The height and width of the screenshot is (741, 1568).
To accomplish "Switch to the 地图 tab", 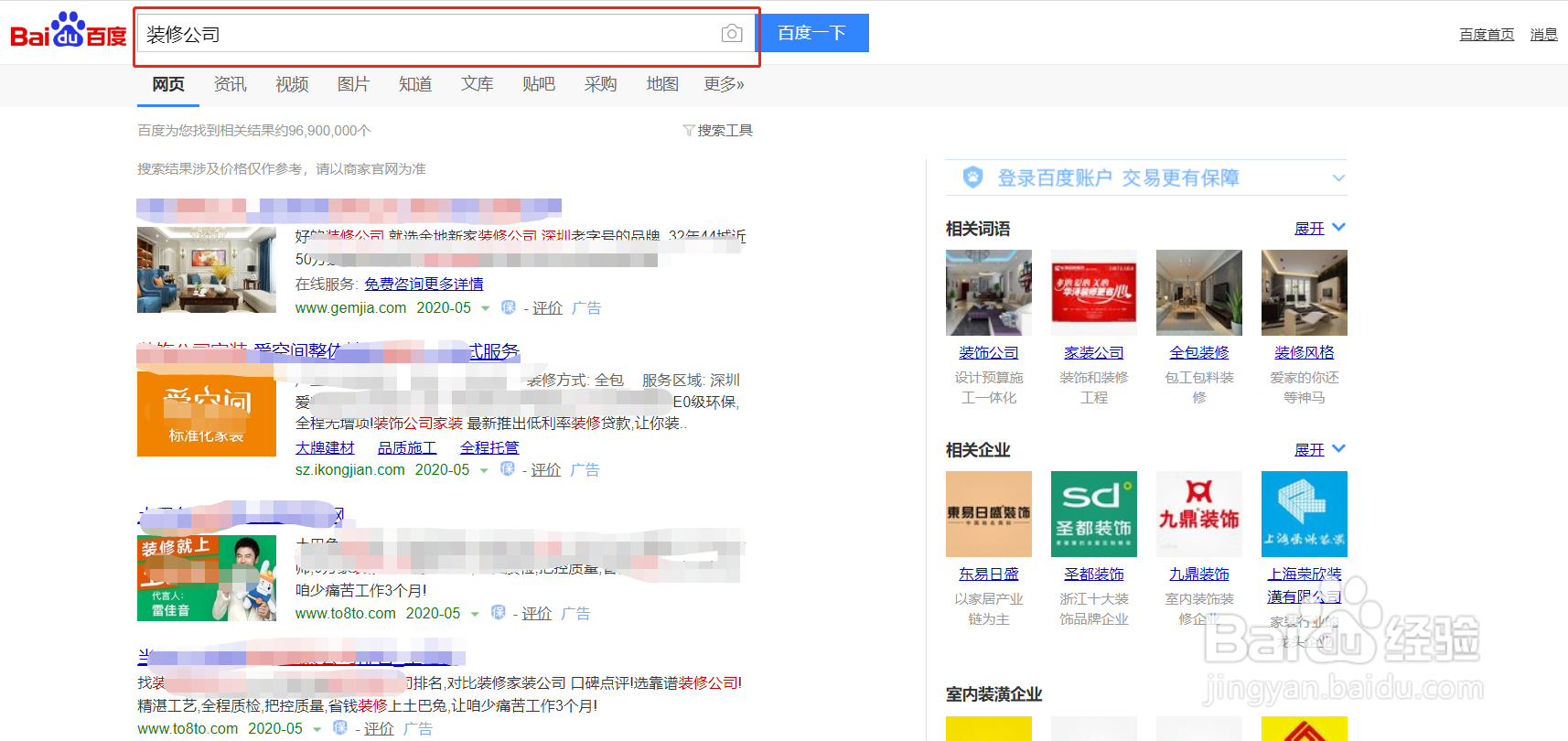I will tap(662, 84).
